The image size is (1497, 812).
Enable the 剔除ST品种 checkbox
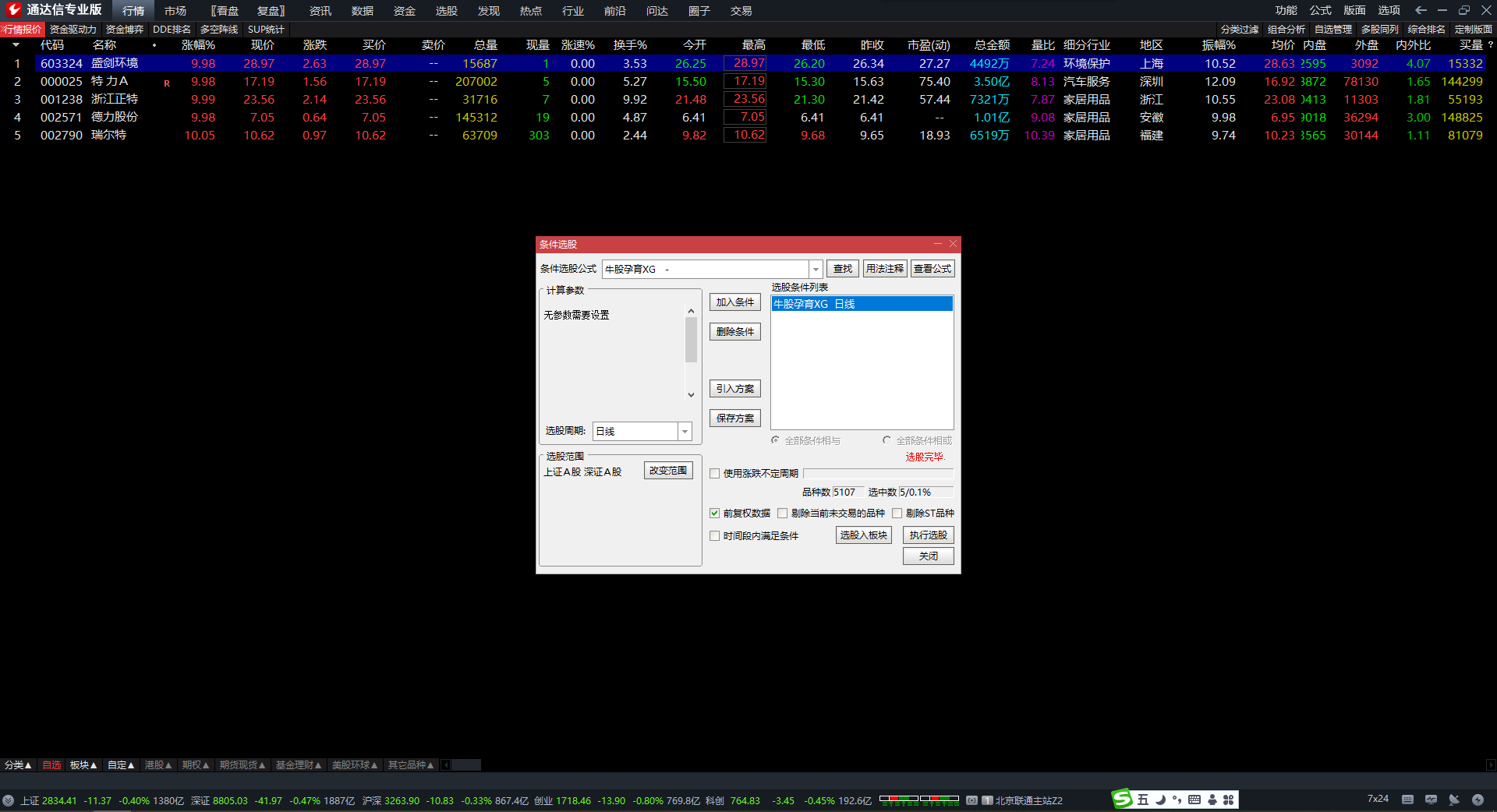897,514
